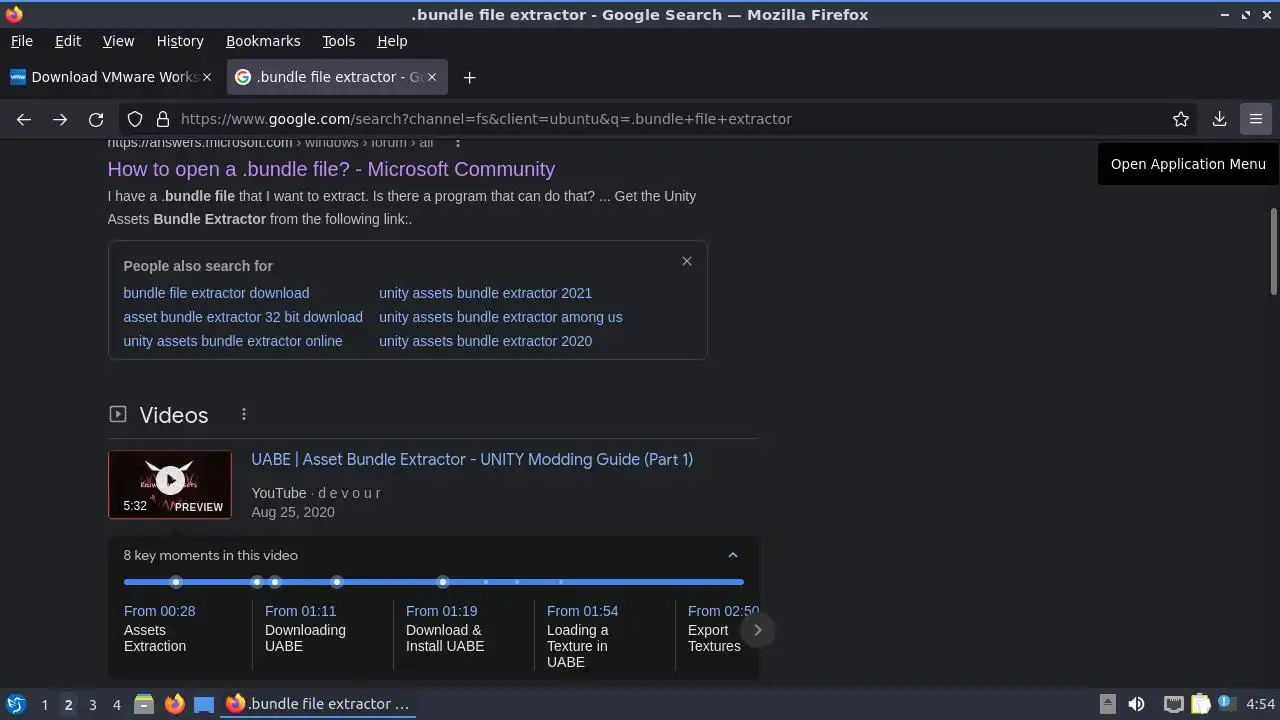Open the system start menu icon
This screenshot has width=1280, height=720.
pos(15,704)
